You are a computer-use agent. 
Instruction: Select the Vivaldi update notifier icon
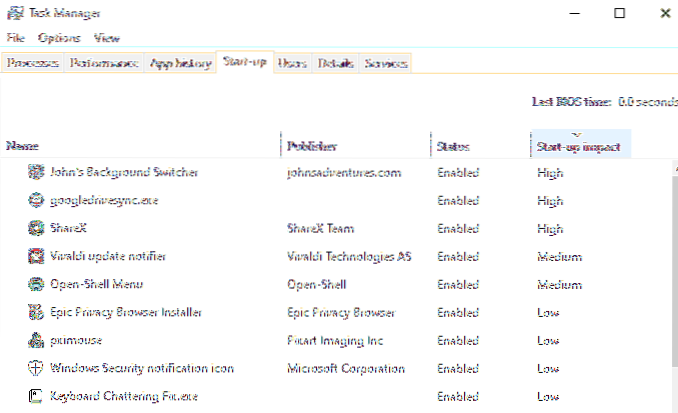point(36,256)
